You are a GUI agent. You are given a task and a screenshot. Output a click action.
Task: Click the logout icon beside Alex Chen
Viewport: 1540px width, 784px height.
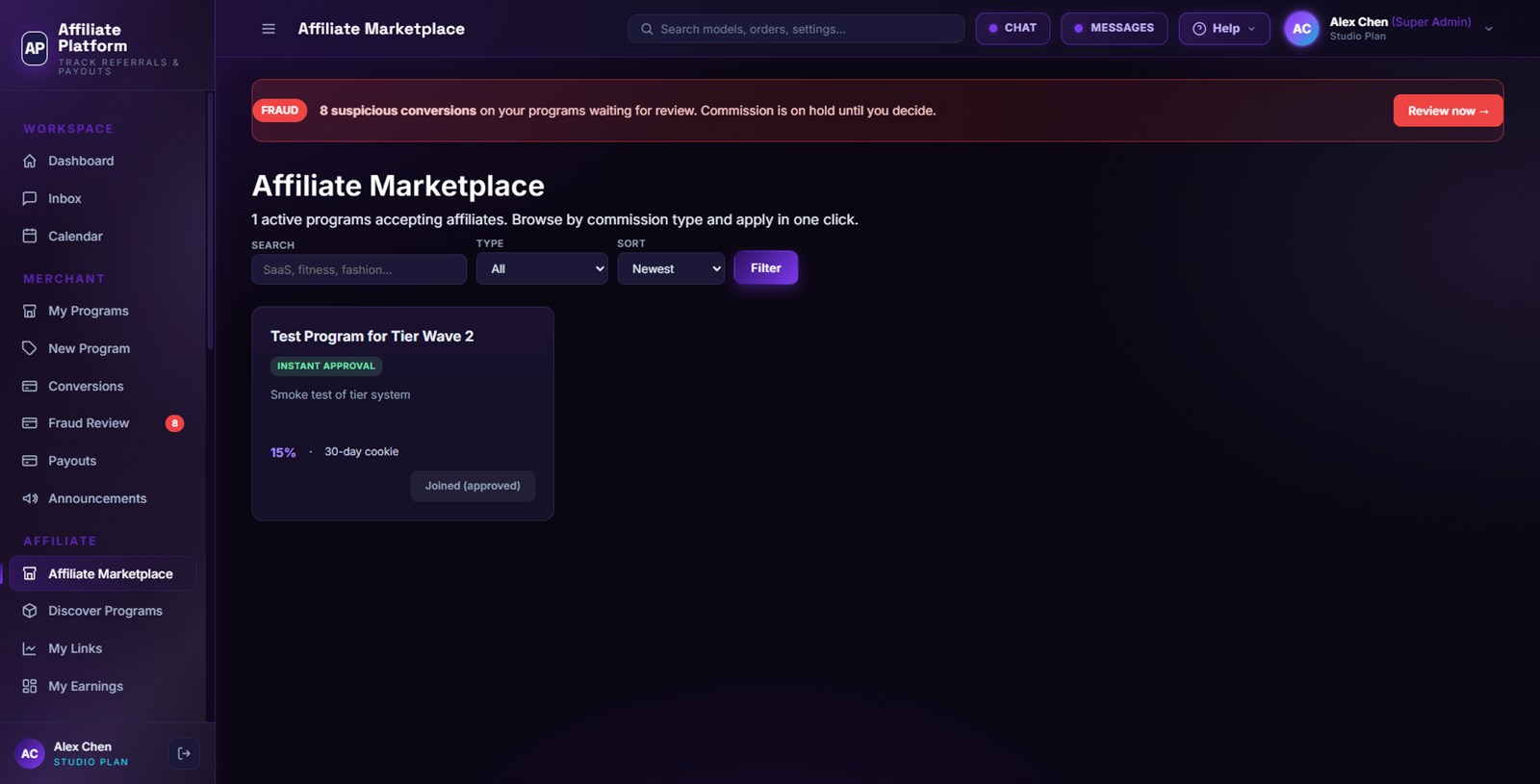(184, 753)
